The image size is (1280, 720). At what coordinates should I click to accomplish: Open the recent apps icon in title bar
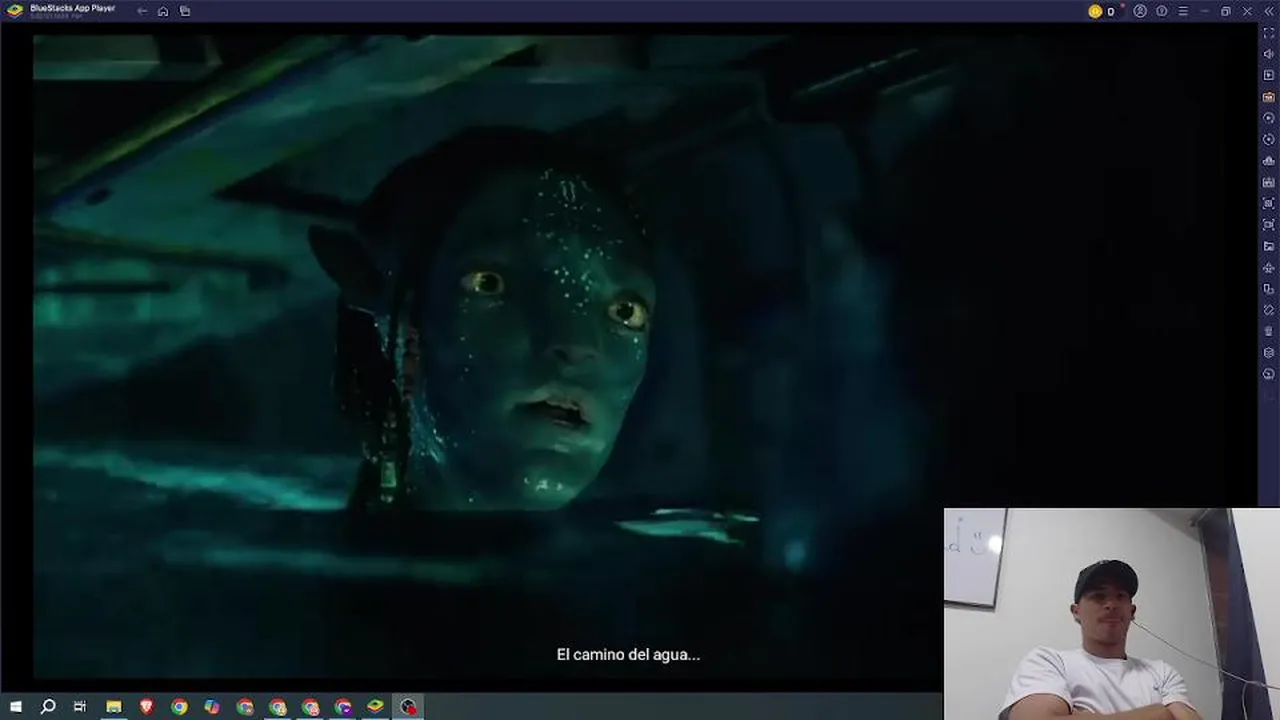185,11
